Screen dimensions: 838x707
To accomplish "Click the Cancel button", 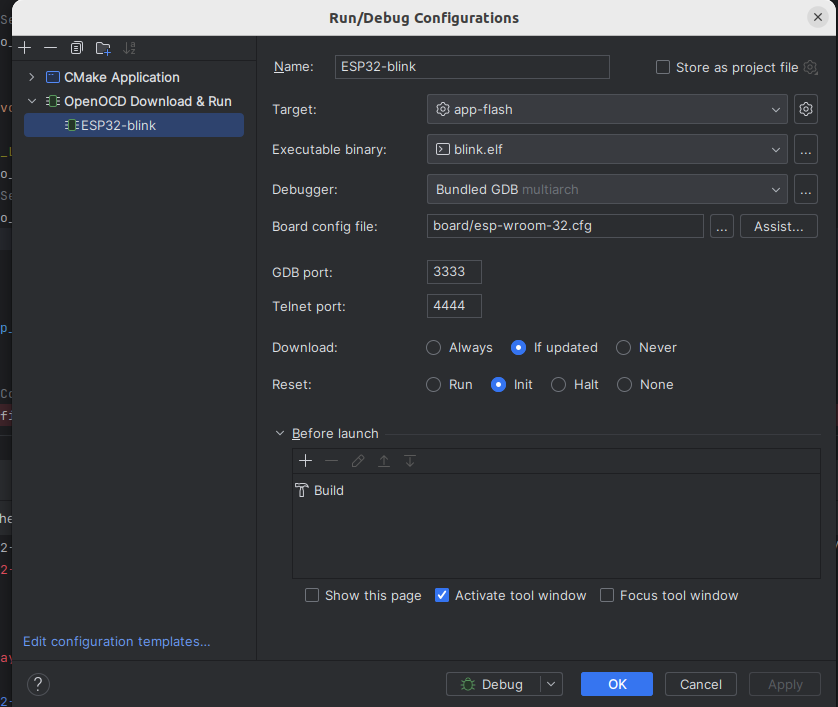I will 701,684.
